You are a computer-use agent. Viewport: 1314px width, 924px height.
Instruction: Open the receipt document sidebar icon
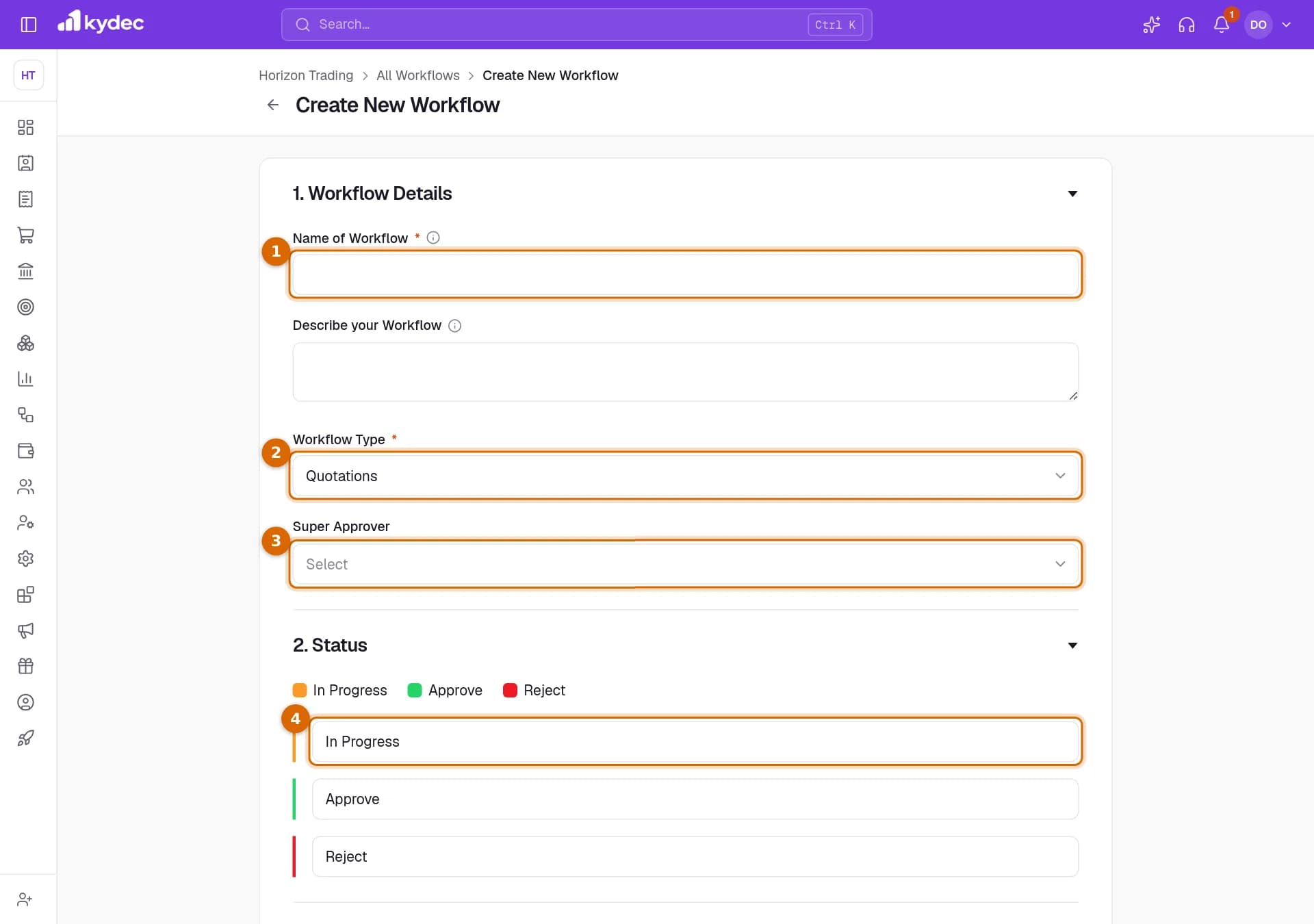[25, 199]
